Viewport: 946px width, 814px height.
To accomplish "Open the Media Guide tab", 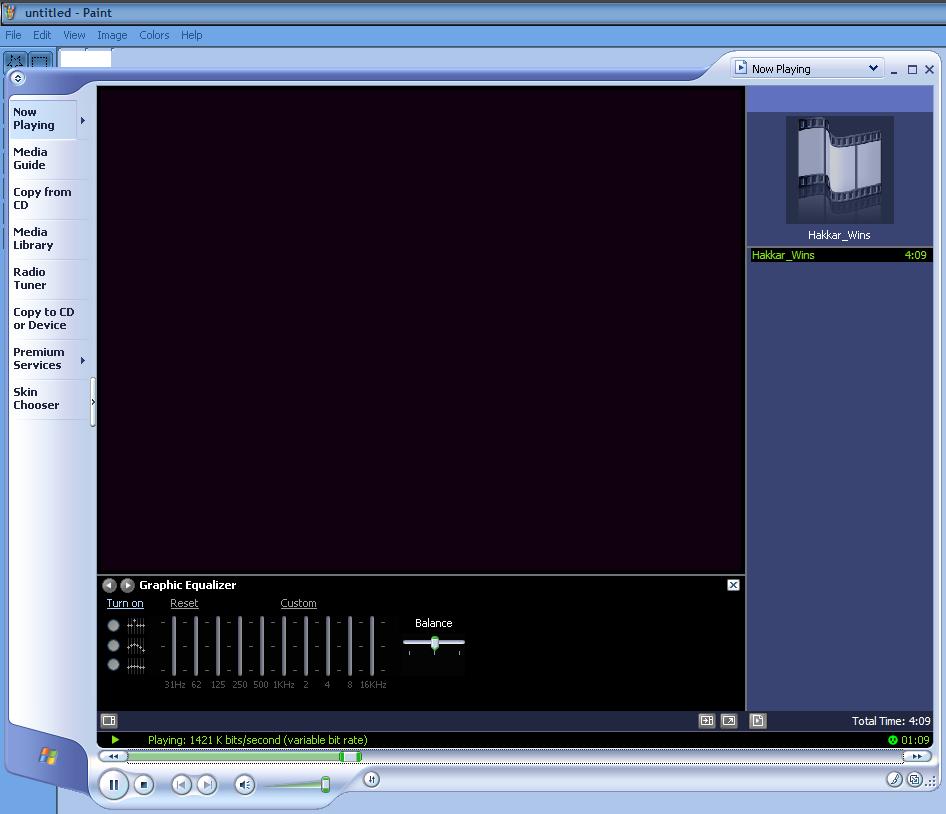I will [48, 159].
